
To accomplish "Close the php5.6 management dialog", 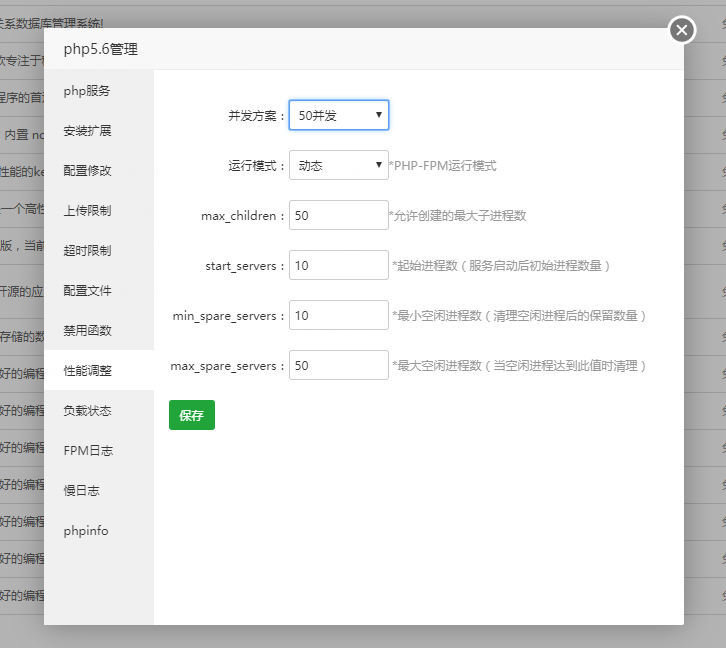I will (x=682, y=30).
